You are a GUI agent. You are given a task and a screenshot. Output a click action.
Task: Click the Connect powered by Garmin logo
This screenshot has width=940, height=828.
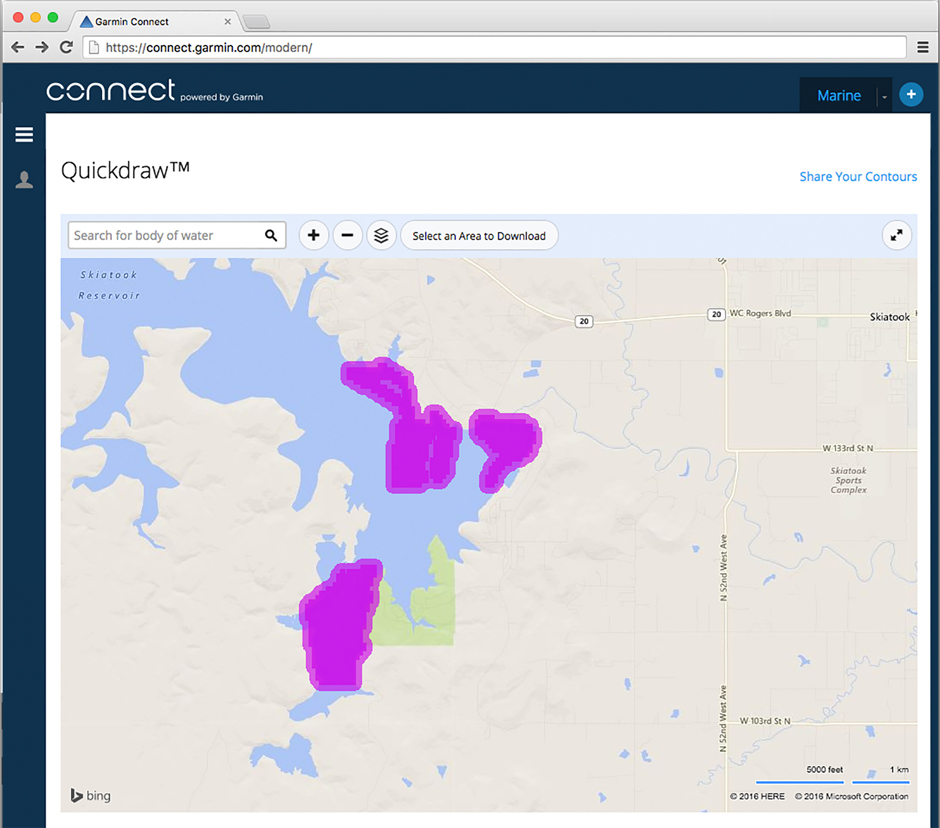pyautogui.click(x=155, y=91)
